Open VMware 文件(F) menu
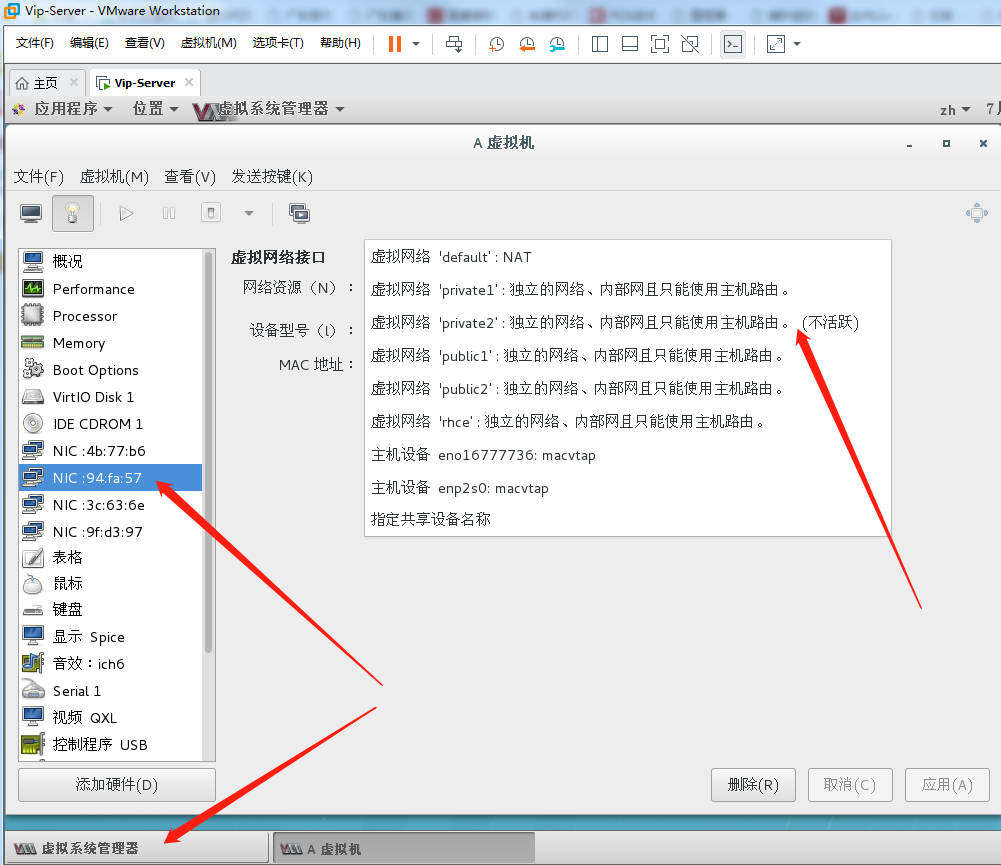This screenshot has width=1001, height=865. (34, 43)
